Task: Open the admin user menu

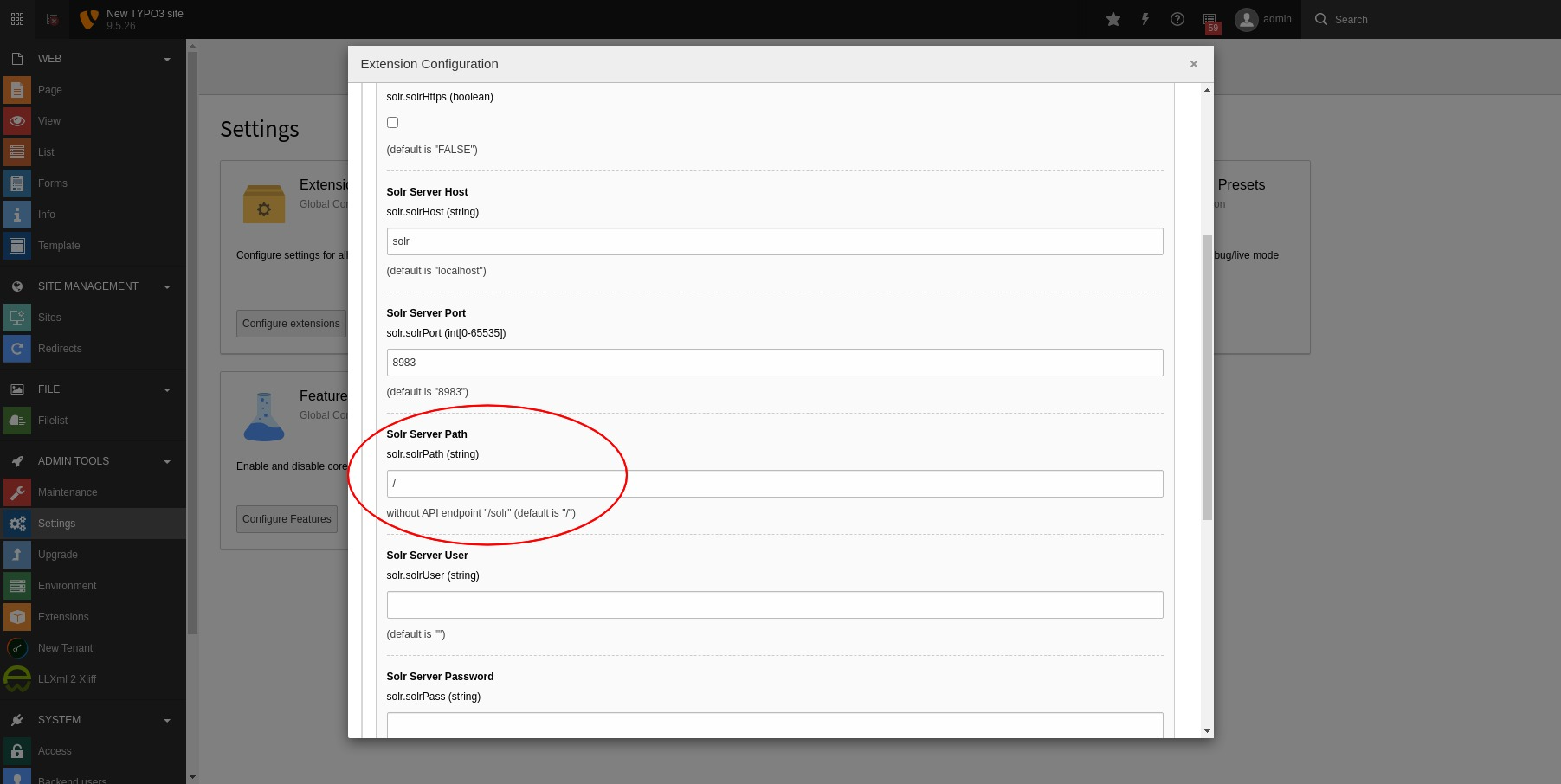Action: pyautogui.click(x=1263, y=19)
